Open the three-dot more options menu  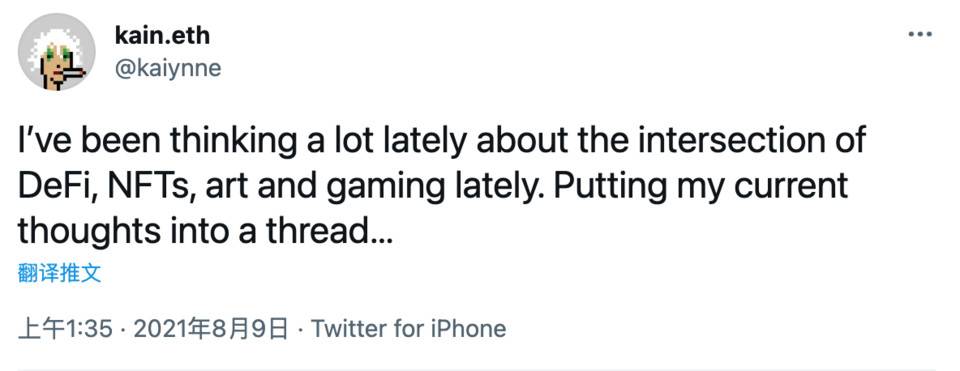919,35
